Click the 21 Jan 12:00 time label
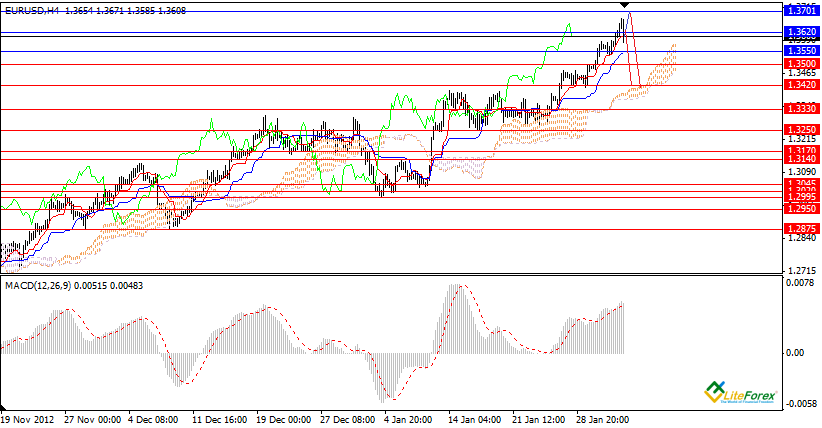This screenshot has width=822, height=428. [x=539, y=420]
